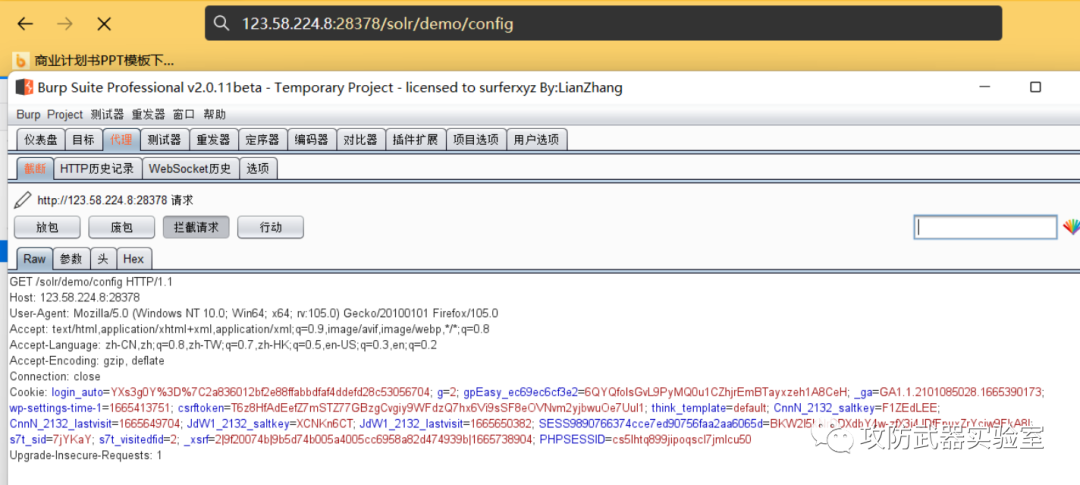Click the browser back arrow
Viewport: 1080px width, 485px height.
[x=25, y=24]
